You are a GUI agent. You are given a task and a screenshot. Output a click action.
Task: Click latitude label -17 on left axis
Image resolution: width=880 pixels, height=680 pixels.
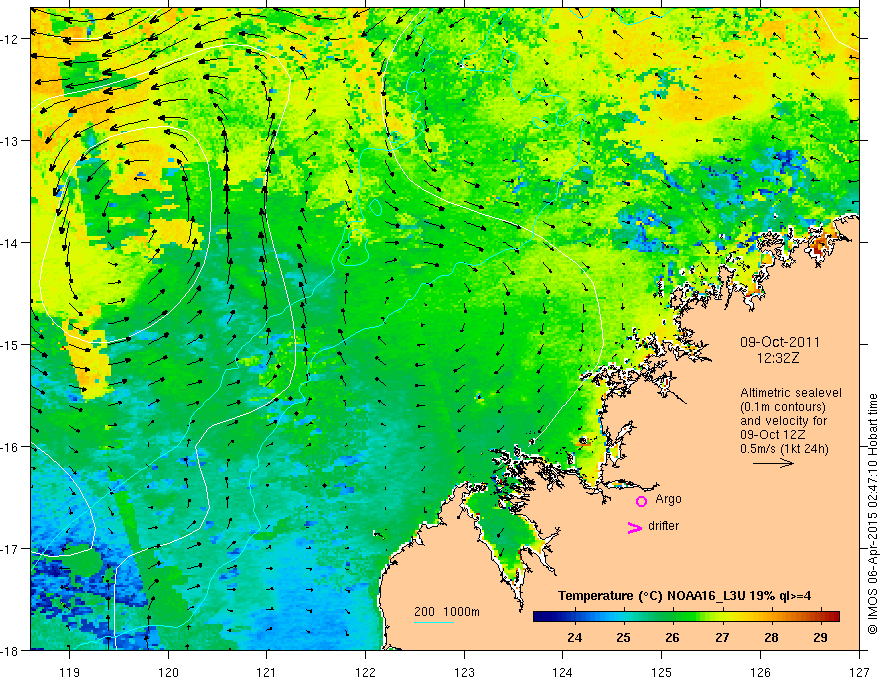[x=12, y=549]
